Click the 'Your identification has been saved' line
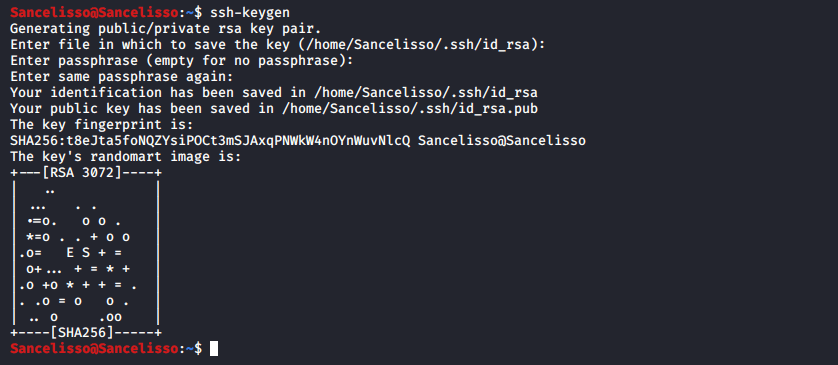Viewport: 838px width, 365px height. [274, 92]
